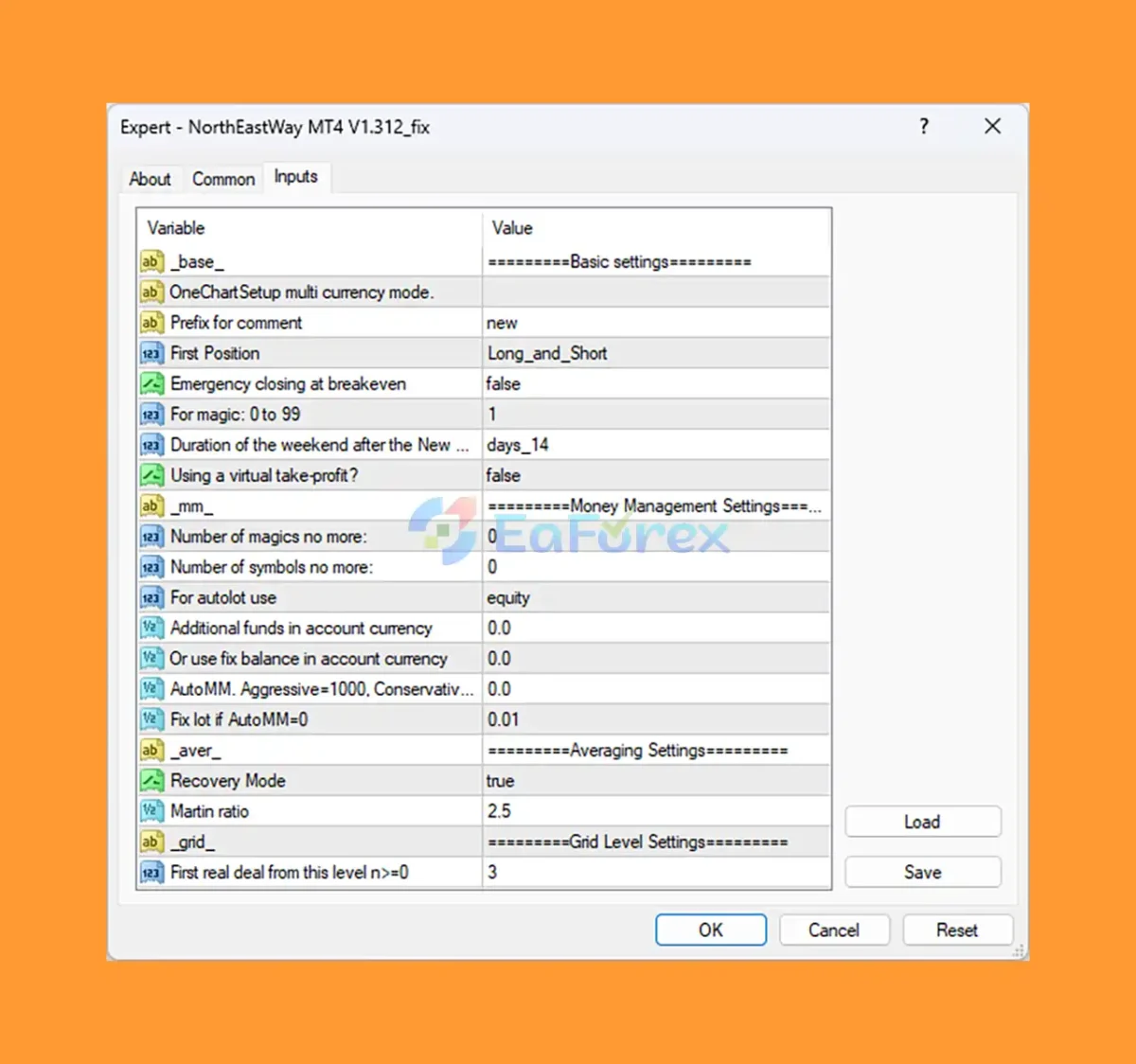Click the string icon beside _grid_

pyautogui.click(x=151, y=842)
